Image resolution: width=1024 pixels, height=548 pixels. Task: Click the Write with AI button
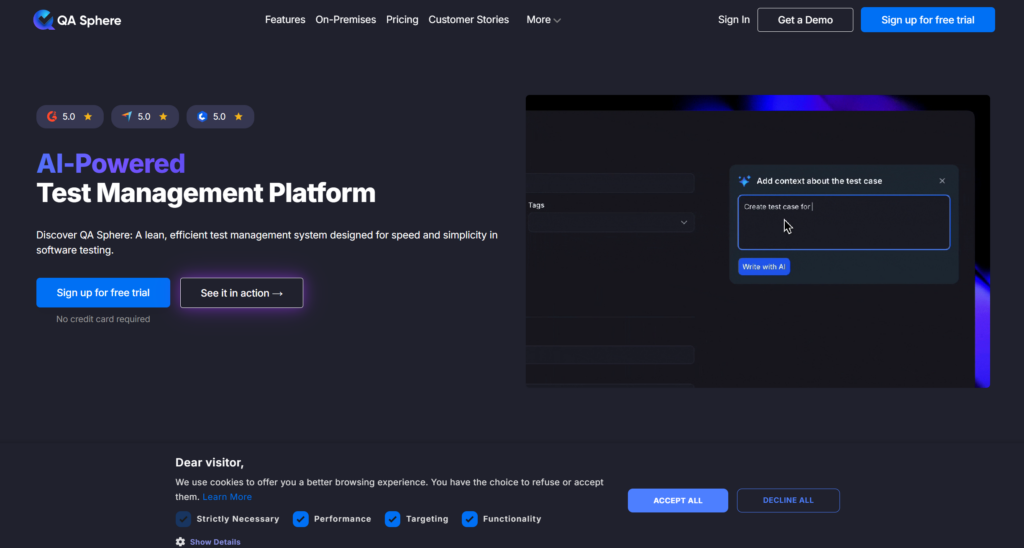pyautogui.click(x=763, y=266)
